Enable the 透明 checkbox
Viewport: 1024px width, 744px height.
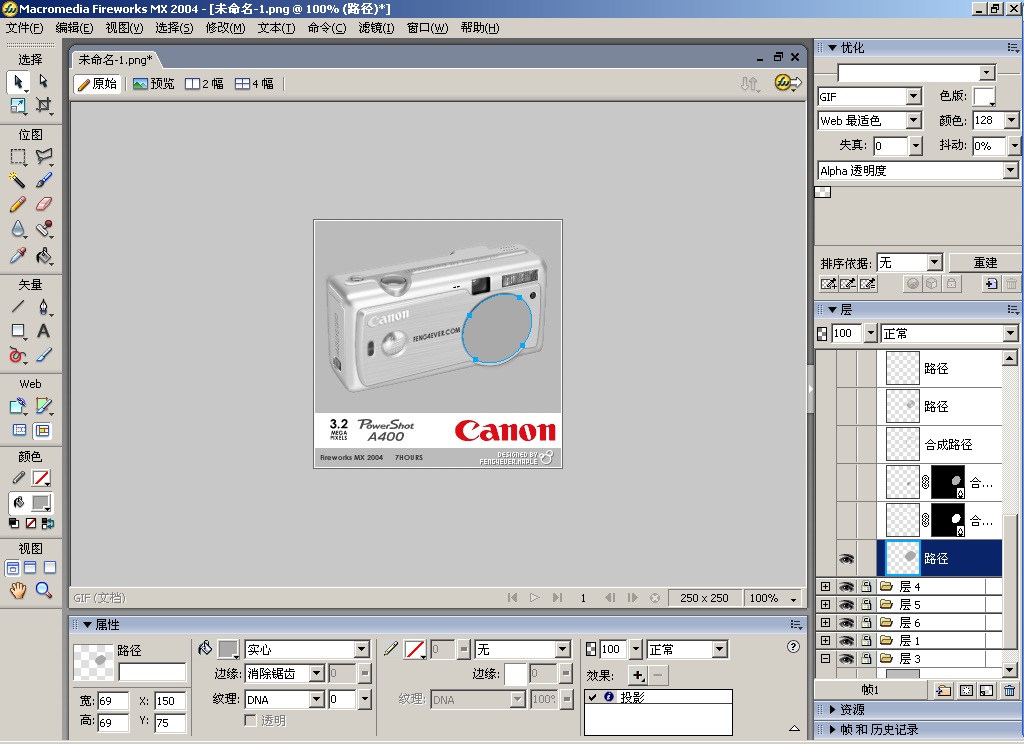coord(250,720)
